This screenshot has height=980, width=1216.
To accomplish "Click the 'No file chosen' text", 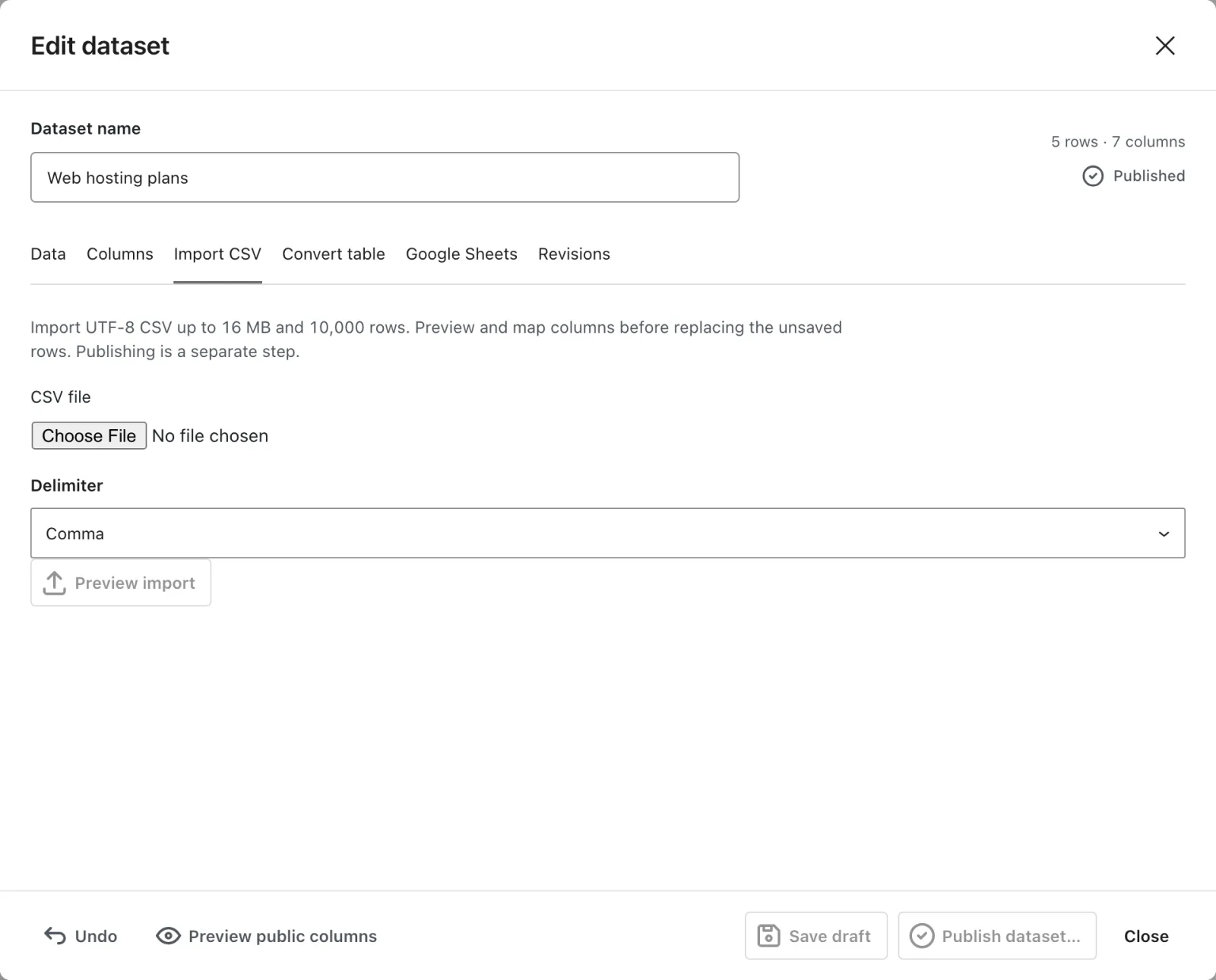I will 210,436.
